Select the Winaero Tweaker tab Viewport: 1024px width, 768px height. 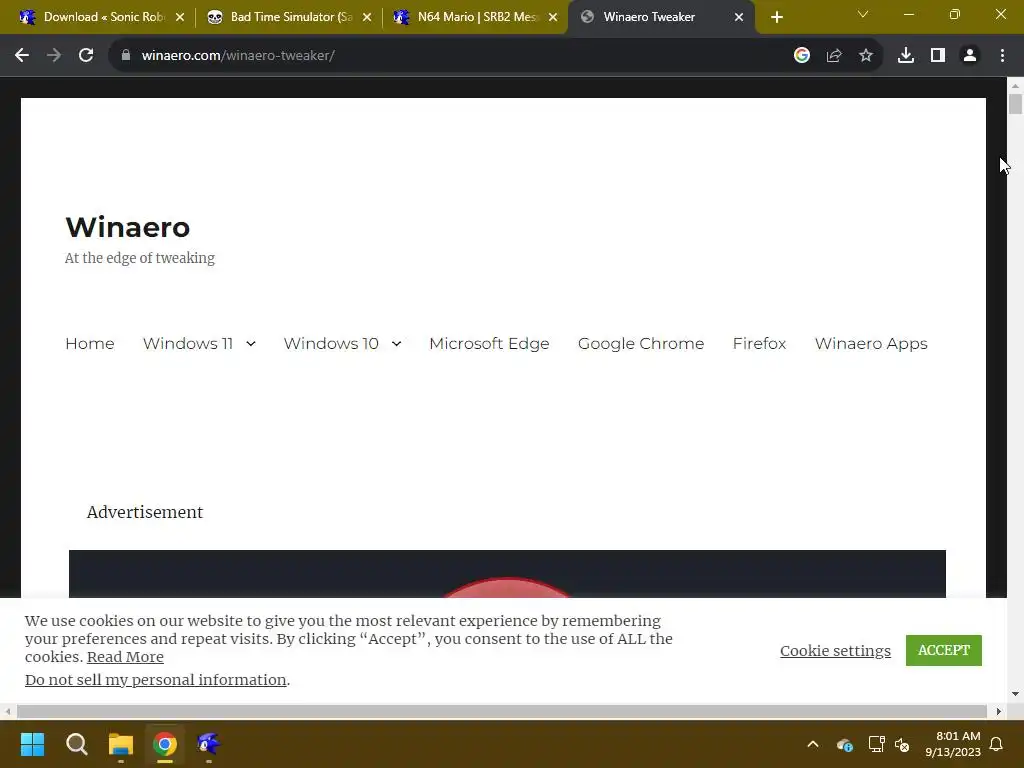(x=660, y=17)
